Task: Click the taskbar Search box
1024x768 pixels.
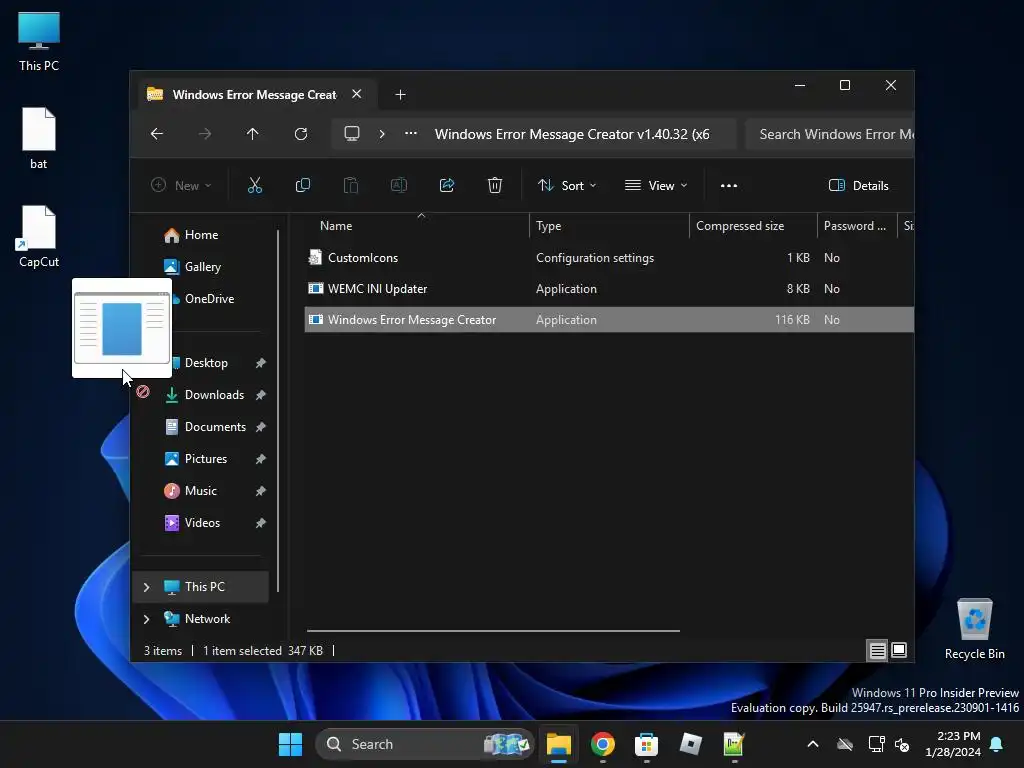Action: [x=424, y=744]
